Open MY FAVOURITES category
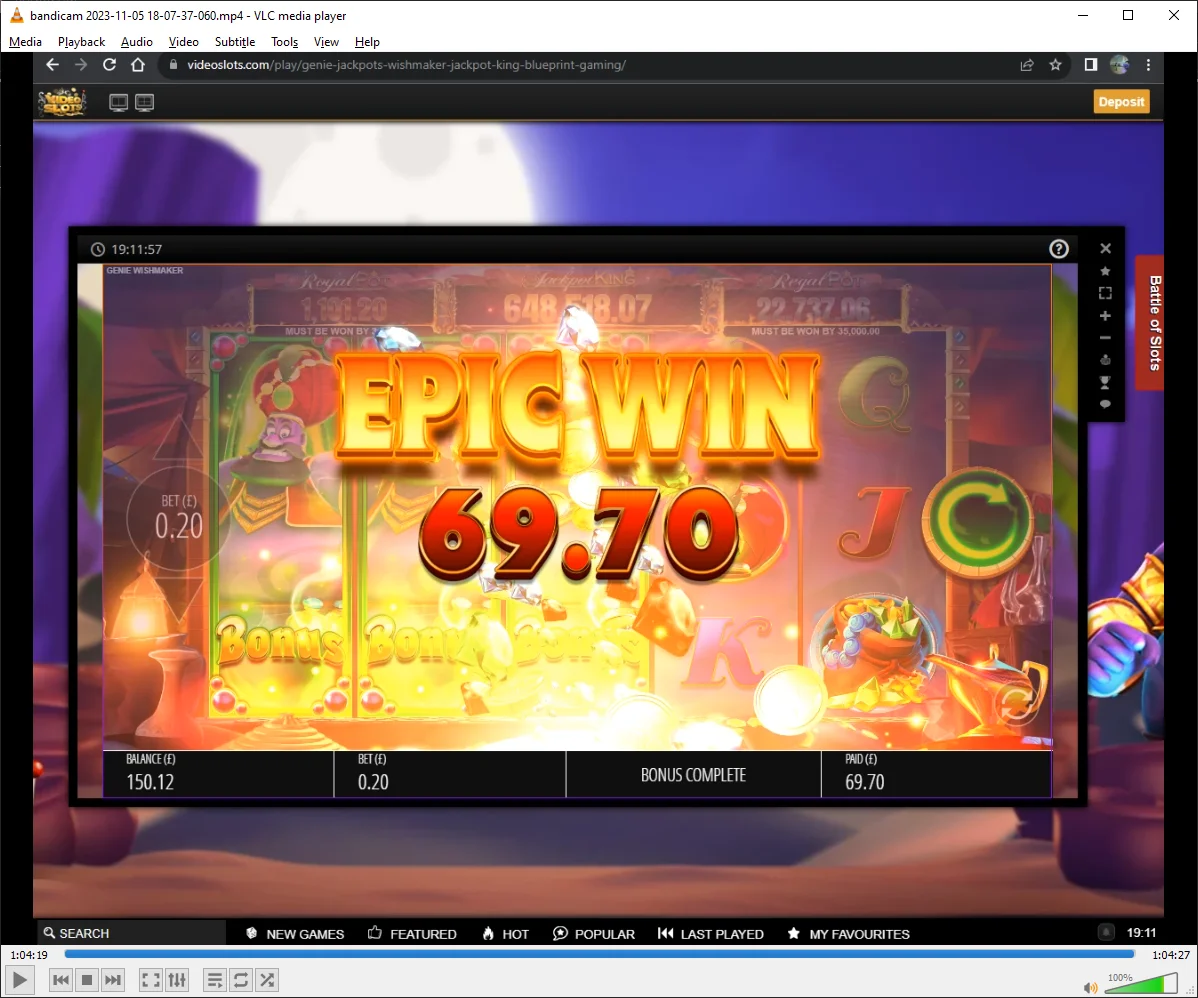The image size is (1198, 998). tap(848, 934)
